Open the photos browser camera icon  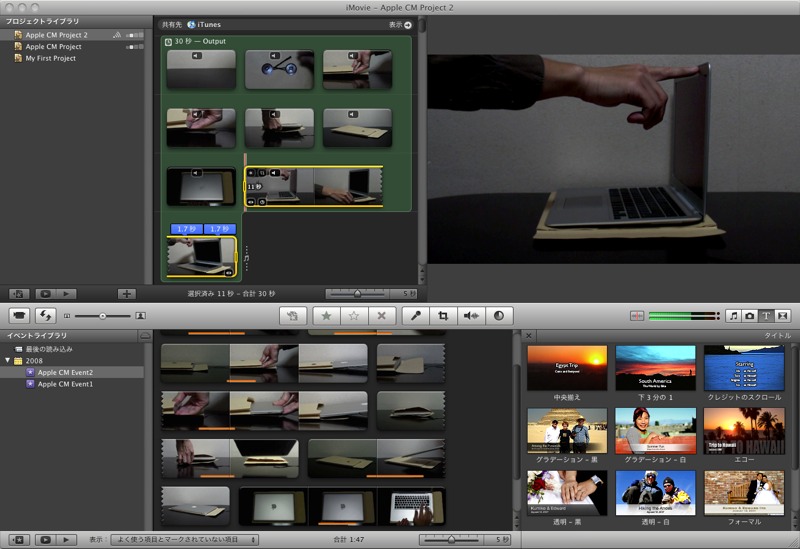click(749, 316)
